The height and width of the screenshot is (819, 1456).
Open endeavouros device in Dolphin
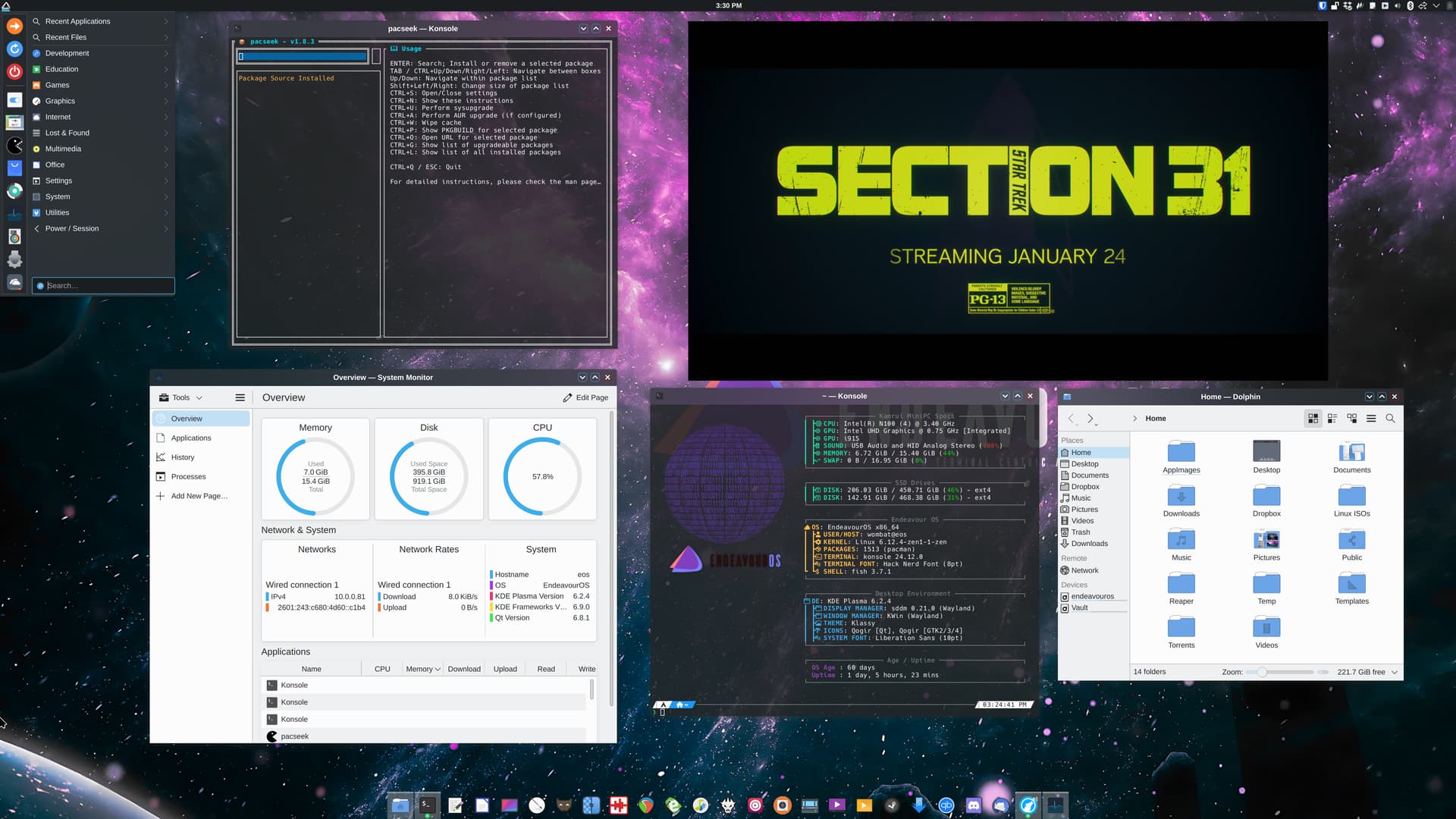1092,596
